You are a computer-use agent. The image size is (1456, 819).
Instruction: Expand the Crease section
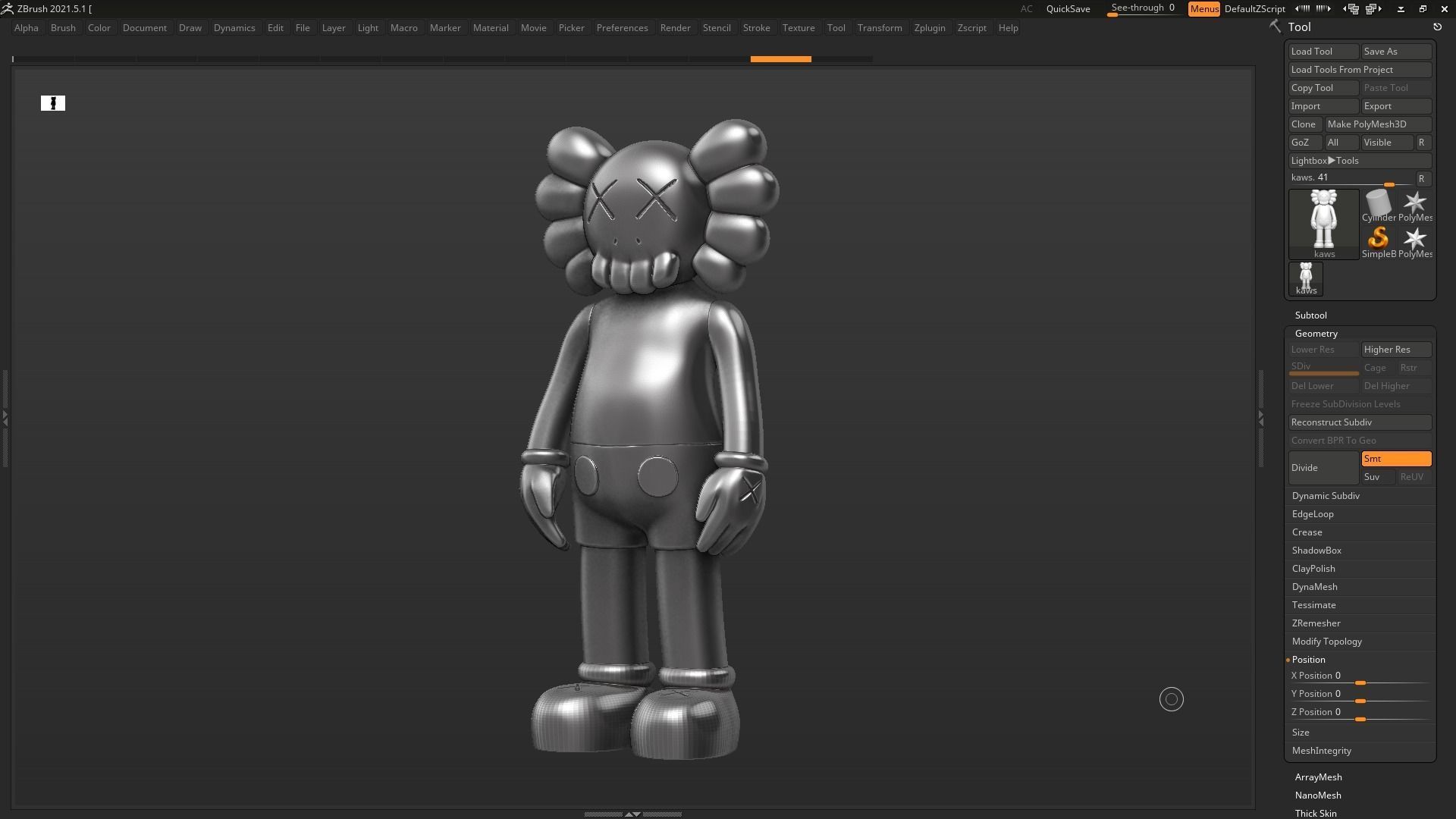click(1307, 532)
